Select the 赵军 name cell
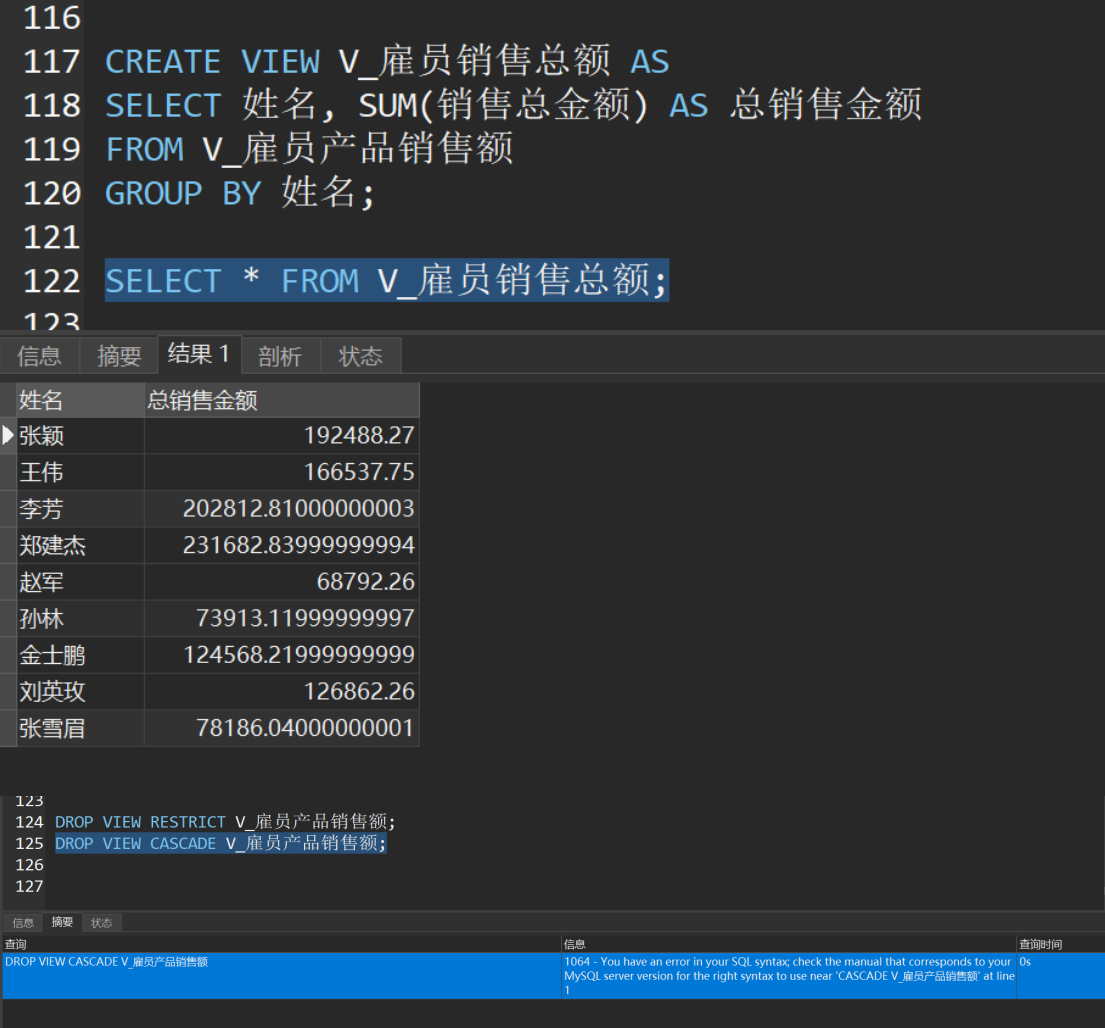The width and height of the screenshot is (1105, 1028). pyautogui.click(x=80, y=582)
